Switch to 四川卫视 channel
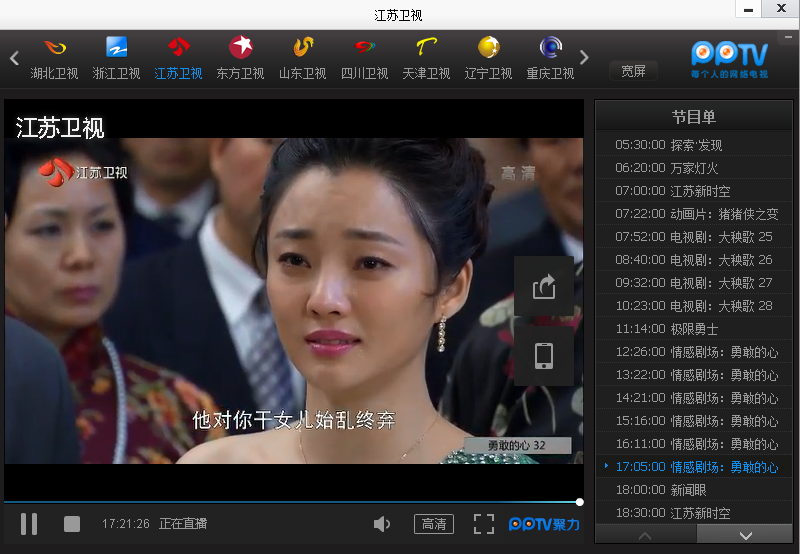 364,59
